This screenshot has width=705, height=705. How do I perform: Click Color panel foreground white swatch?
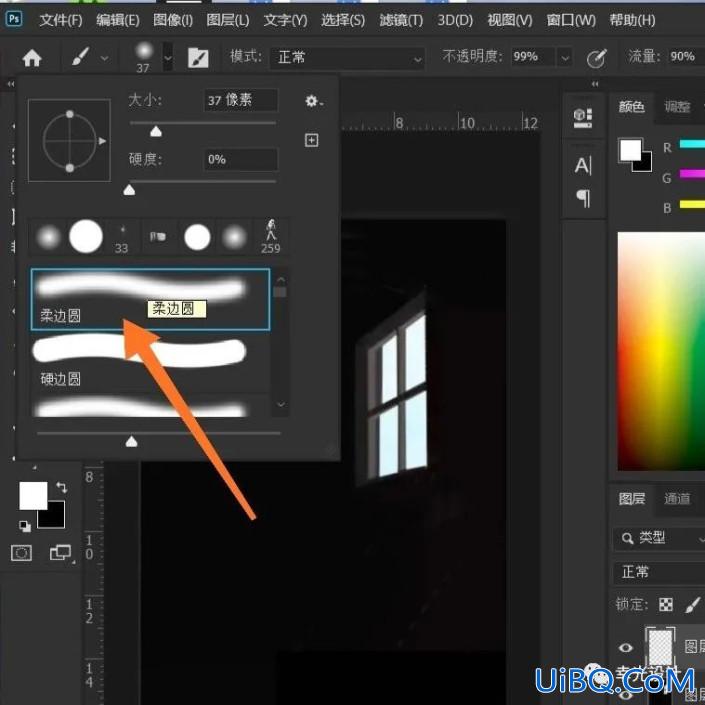click(x=630, y=150)
